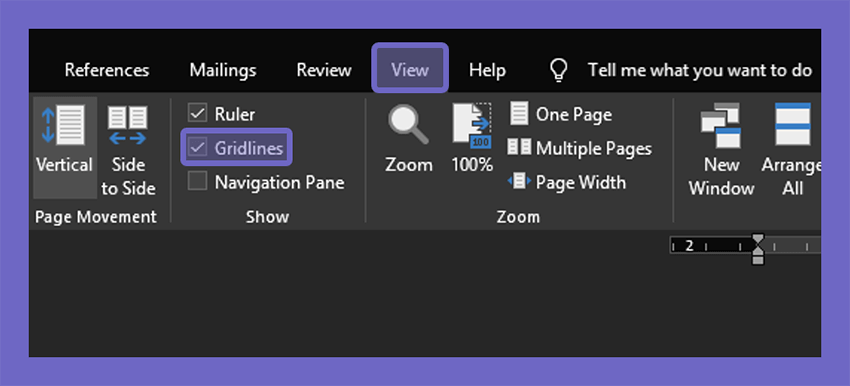Uncheck the Ruler checkbox
This screenshot has height=386, width=850.
point(197,113)
